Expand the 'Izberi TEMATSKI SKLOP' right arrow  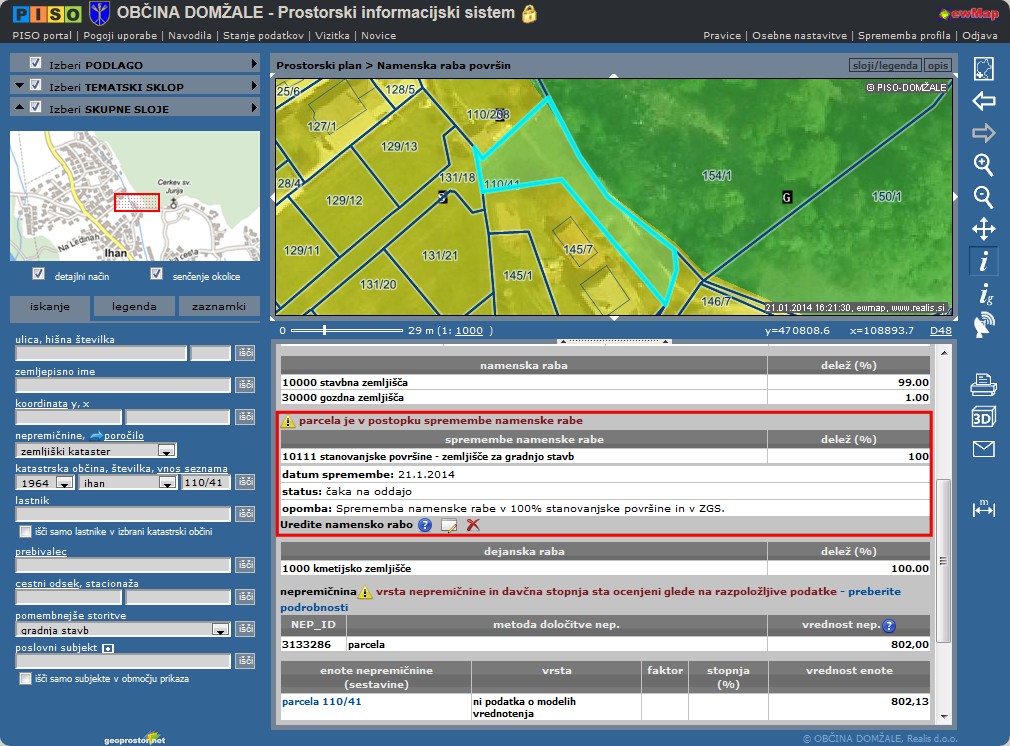(x=254, y=86)
